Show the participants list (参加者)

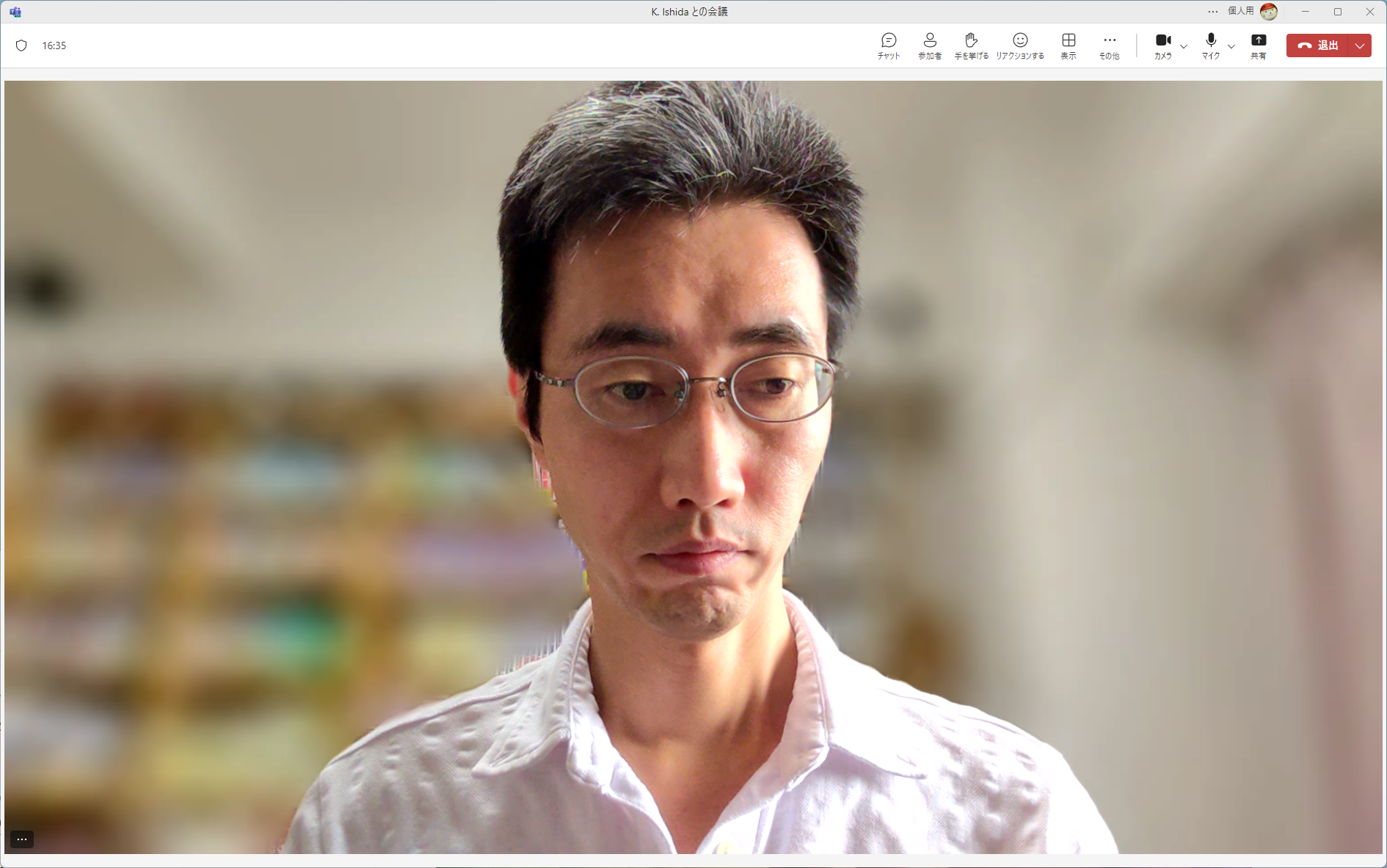[930, 45]
